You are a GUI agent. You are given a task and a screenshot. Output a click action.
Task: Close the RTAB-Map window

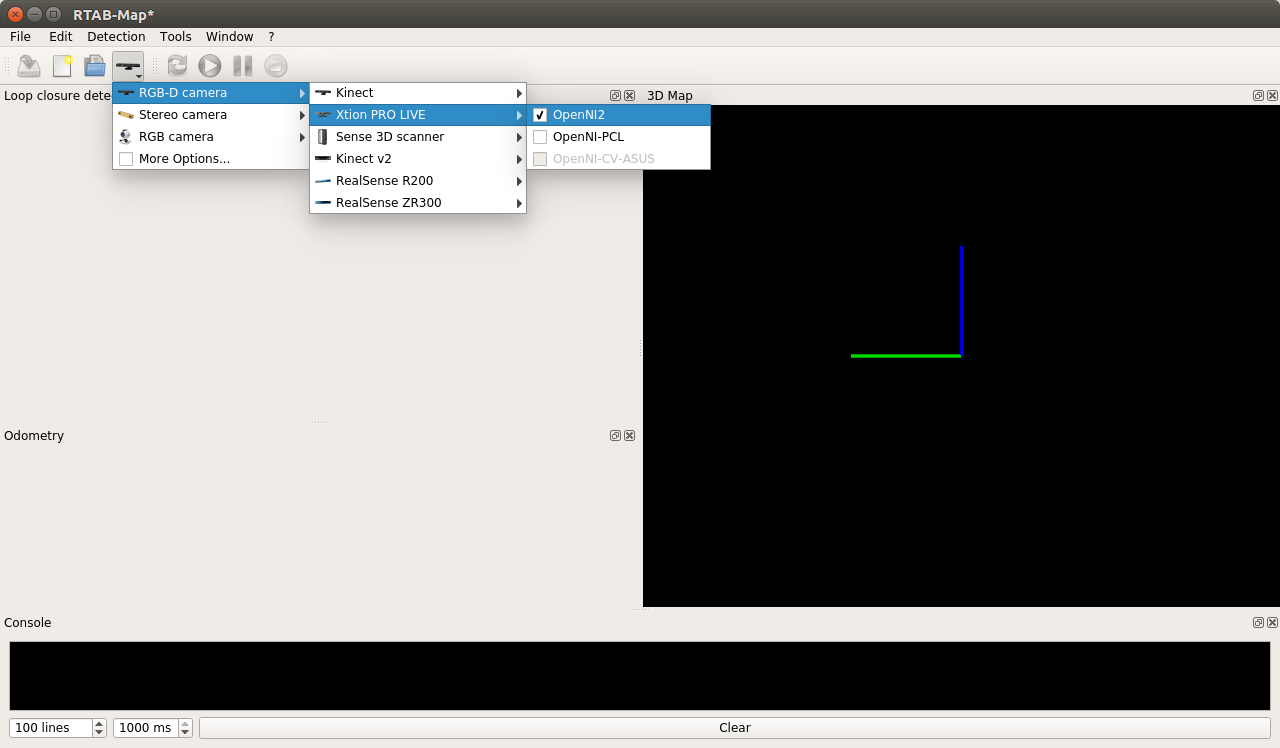pyautogui.click(x=15, y=14)
